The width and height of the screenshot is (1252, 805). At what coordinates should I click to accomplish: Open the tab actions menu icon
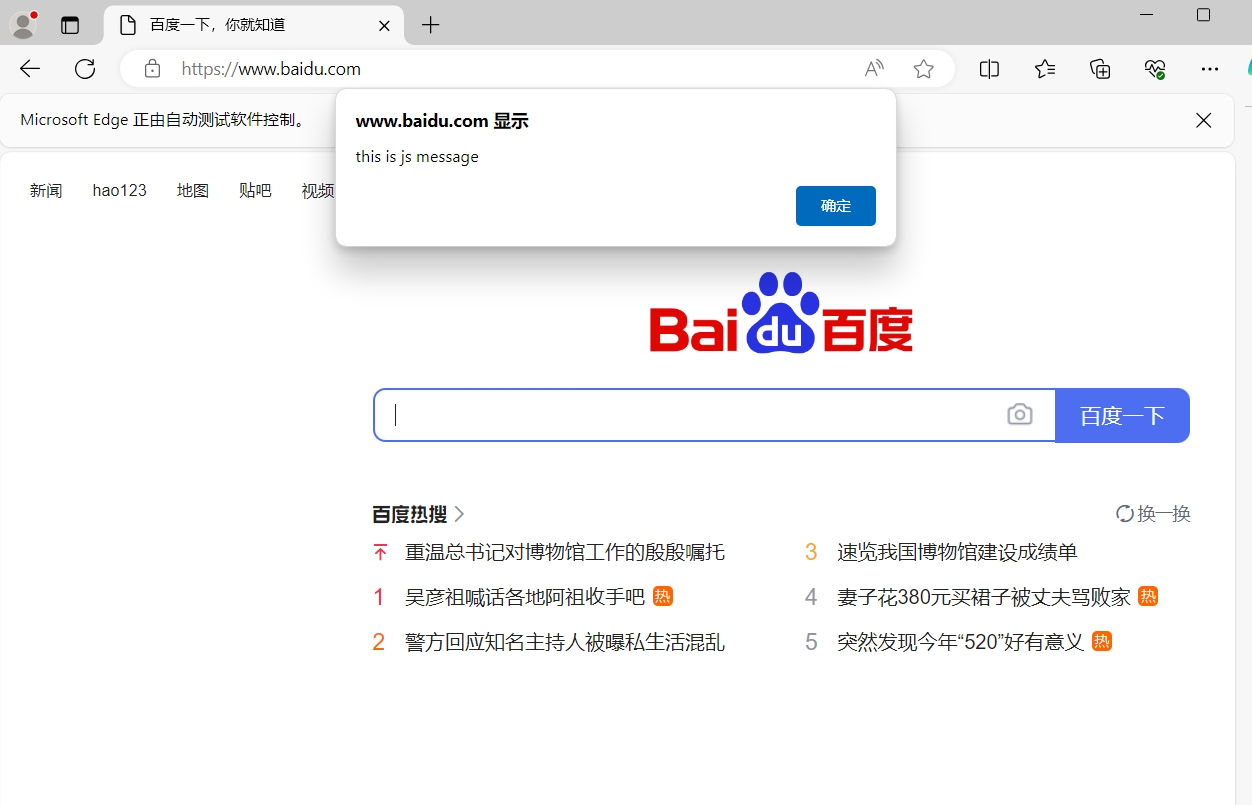pos(69,26)
